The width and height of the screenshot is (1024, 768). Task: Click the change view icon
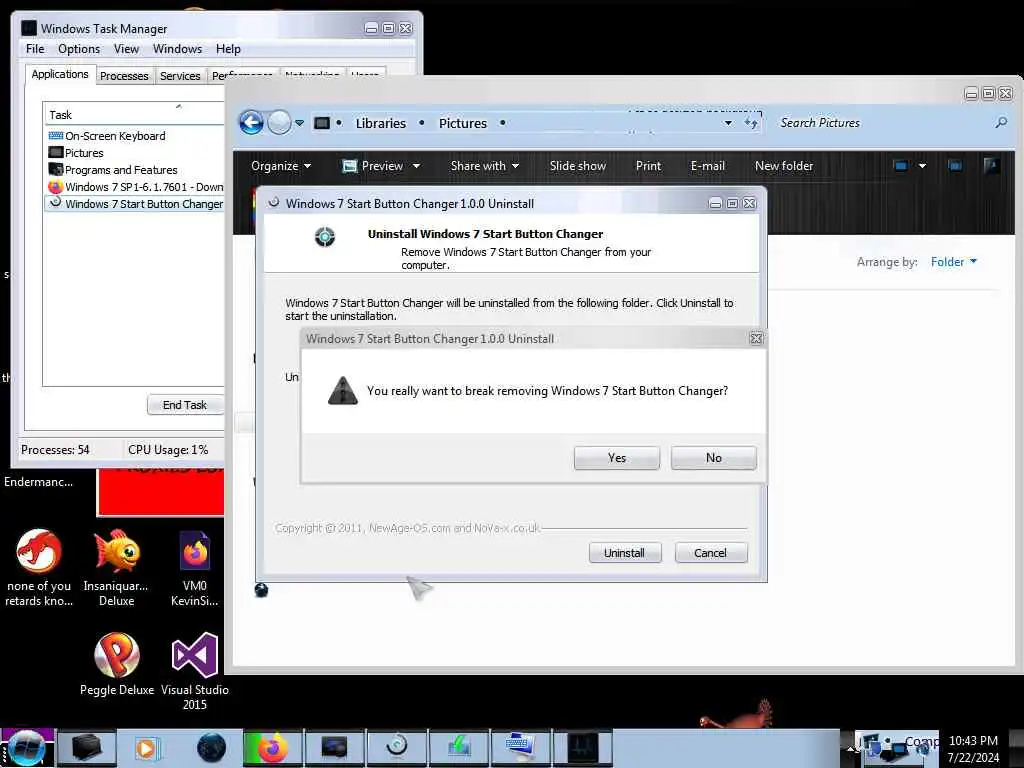(900, 166)
